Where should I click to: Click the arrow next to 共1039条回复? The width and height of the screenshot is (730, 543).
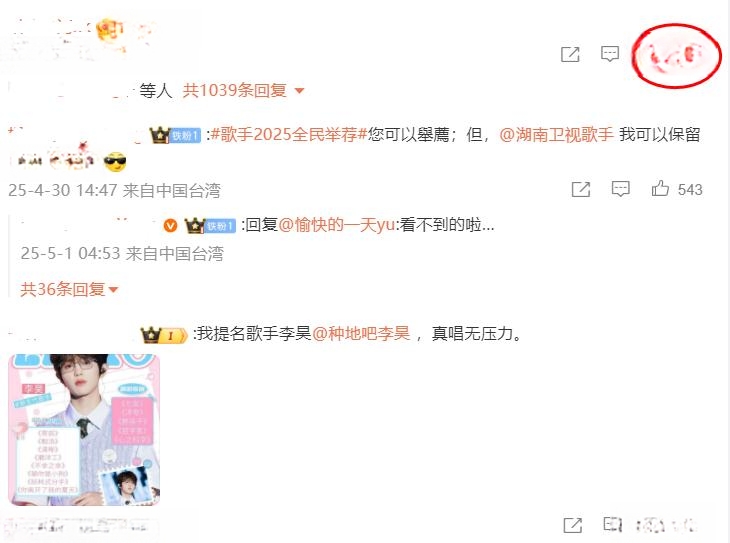pos(299,90)
